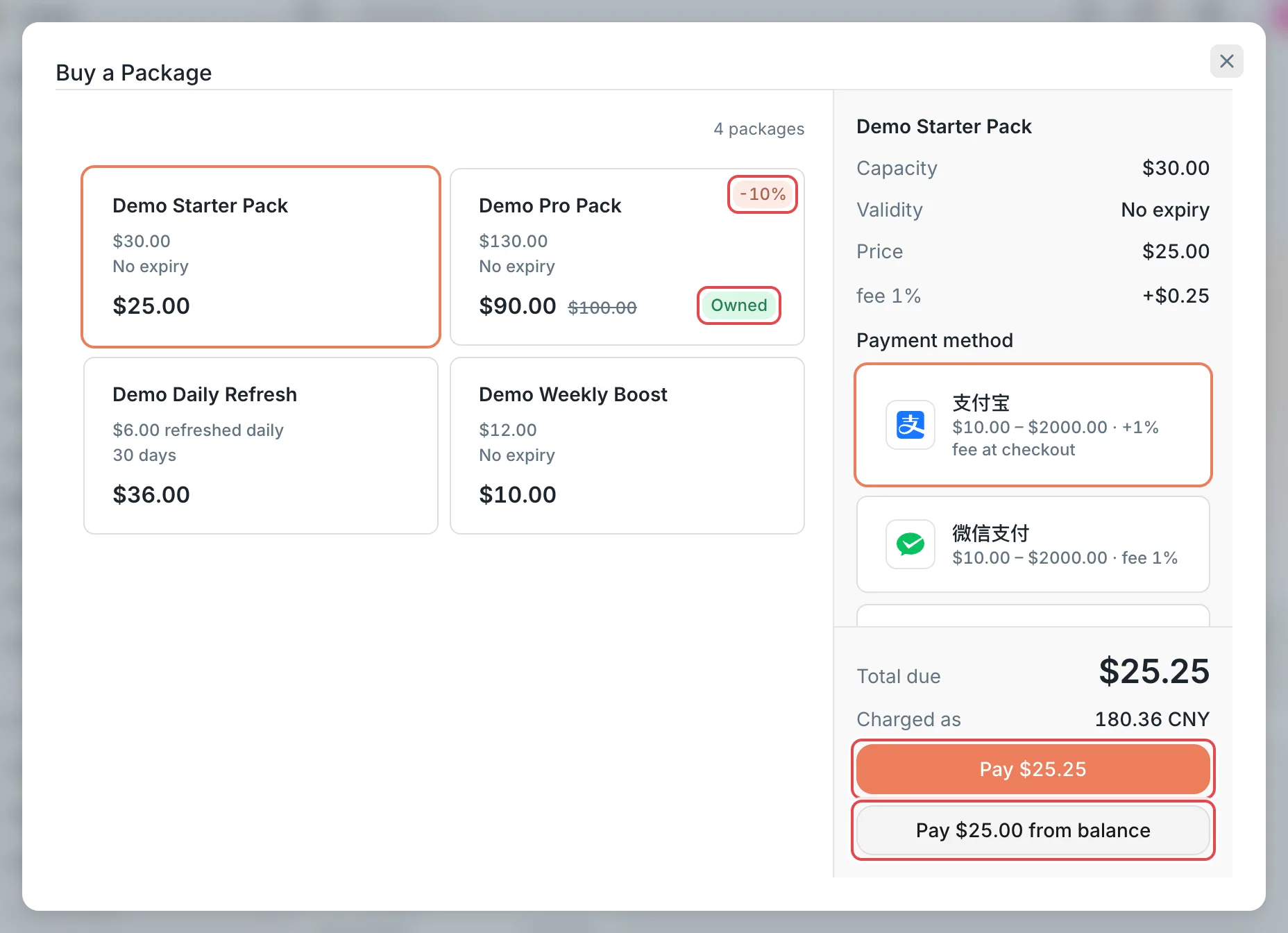Click the $90.00 Pro Pack price
Image resolution: width=1288 pixels, height=933 pixels.
(x=518, y=305)
